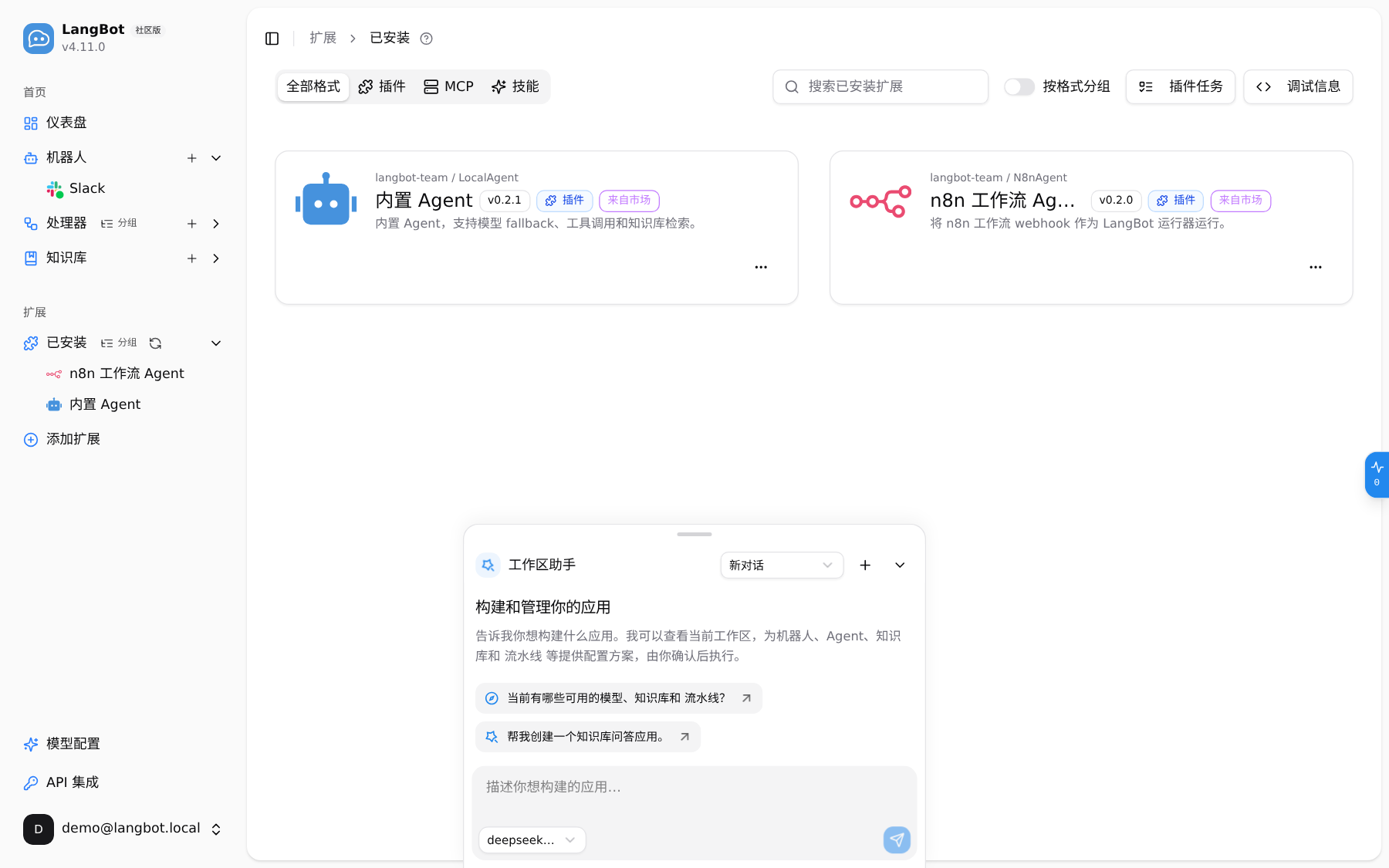1389x868 pixels.
Task: Click the n8n workflow card logo
Action: click(880, 201)
